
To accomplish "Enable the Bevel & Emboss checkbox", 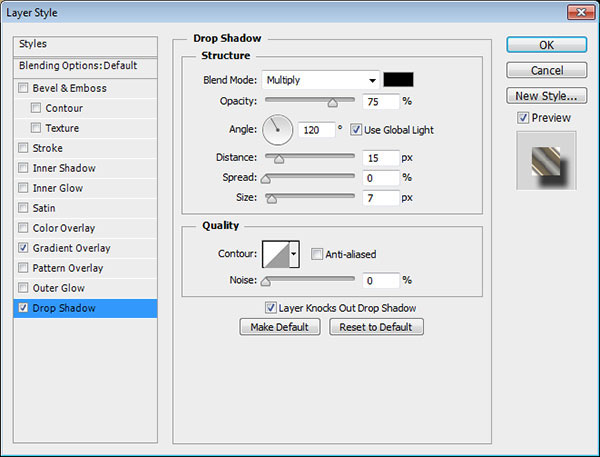I will click(23, 88).
